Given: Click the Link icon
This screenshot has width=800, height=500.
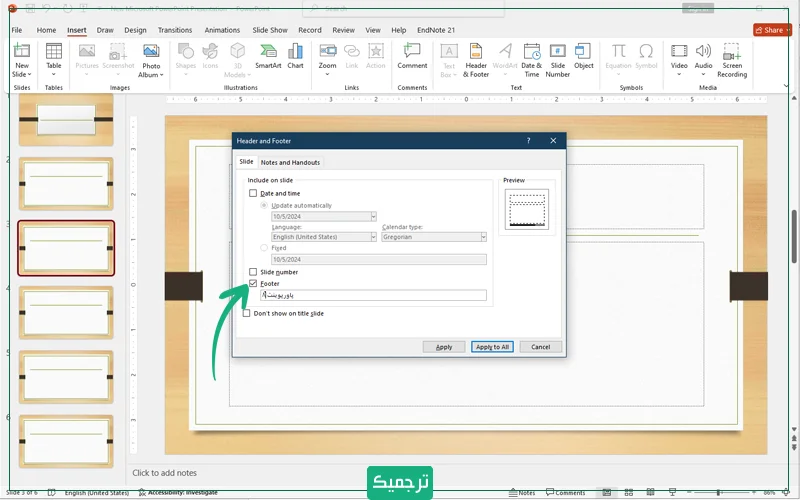Looking at the screenshot, I should click(352, 51).
